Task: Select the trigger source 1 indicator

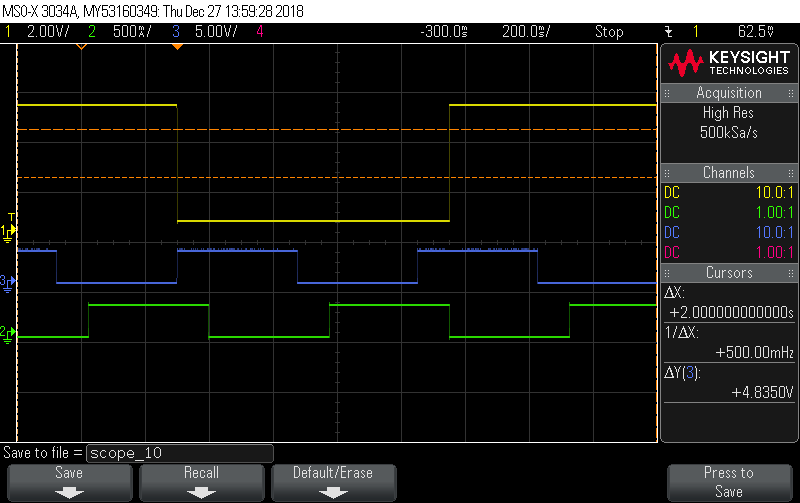Action: click(x=695, y=32)
